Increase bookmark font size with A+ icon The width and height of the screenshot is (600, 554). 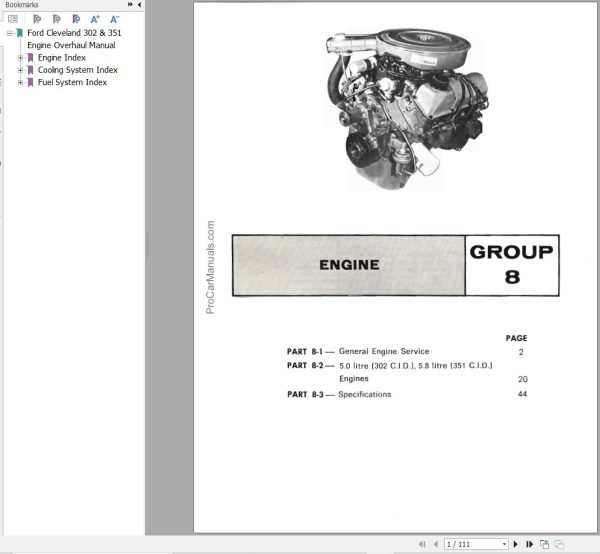tap(95, 19)
